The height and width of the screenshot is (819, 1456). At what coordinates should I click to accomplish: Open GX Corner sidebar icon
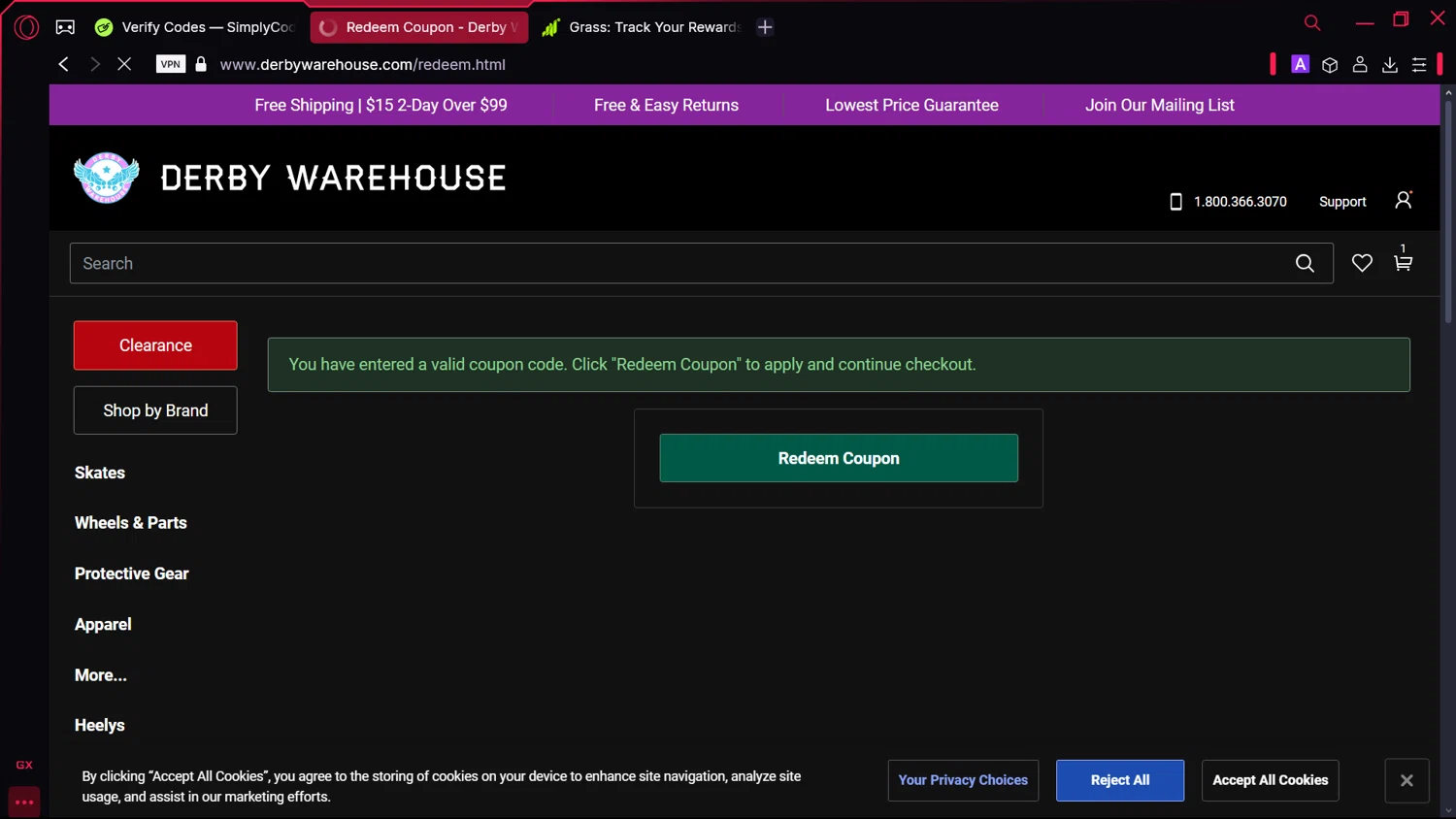(x=24, y=766)
